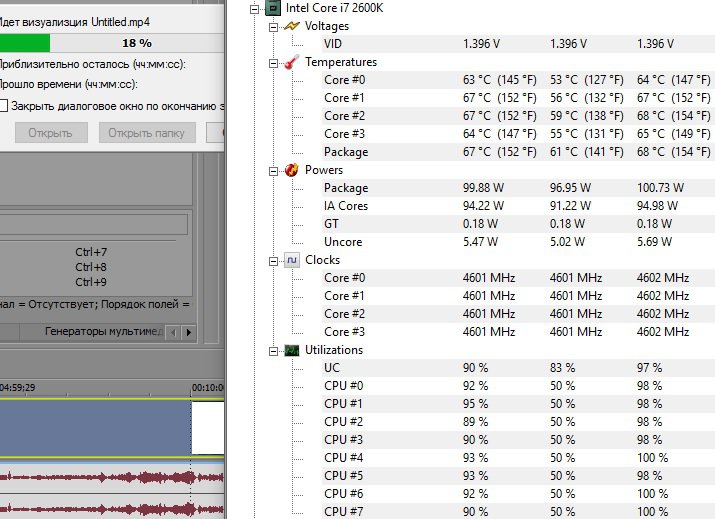
Task: Collapse the Powers tree section
Action: [273, 171]
